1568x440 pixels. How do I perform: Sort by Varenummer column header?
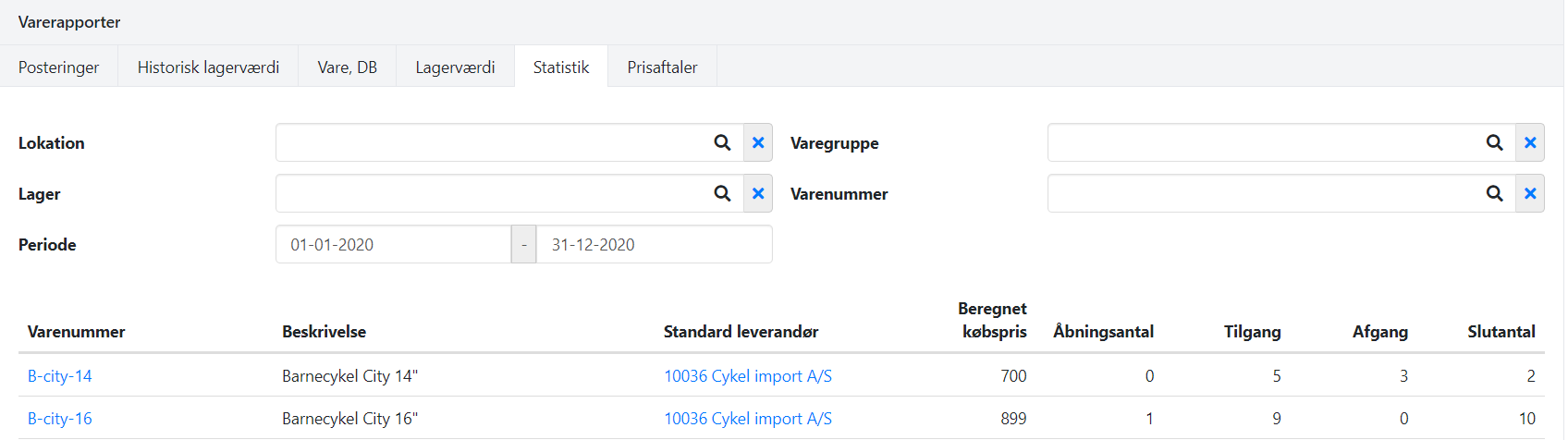point(77,332)
